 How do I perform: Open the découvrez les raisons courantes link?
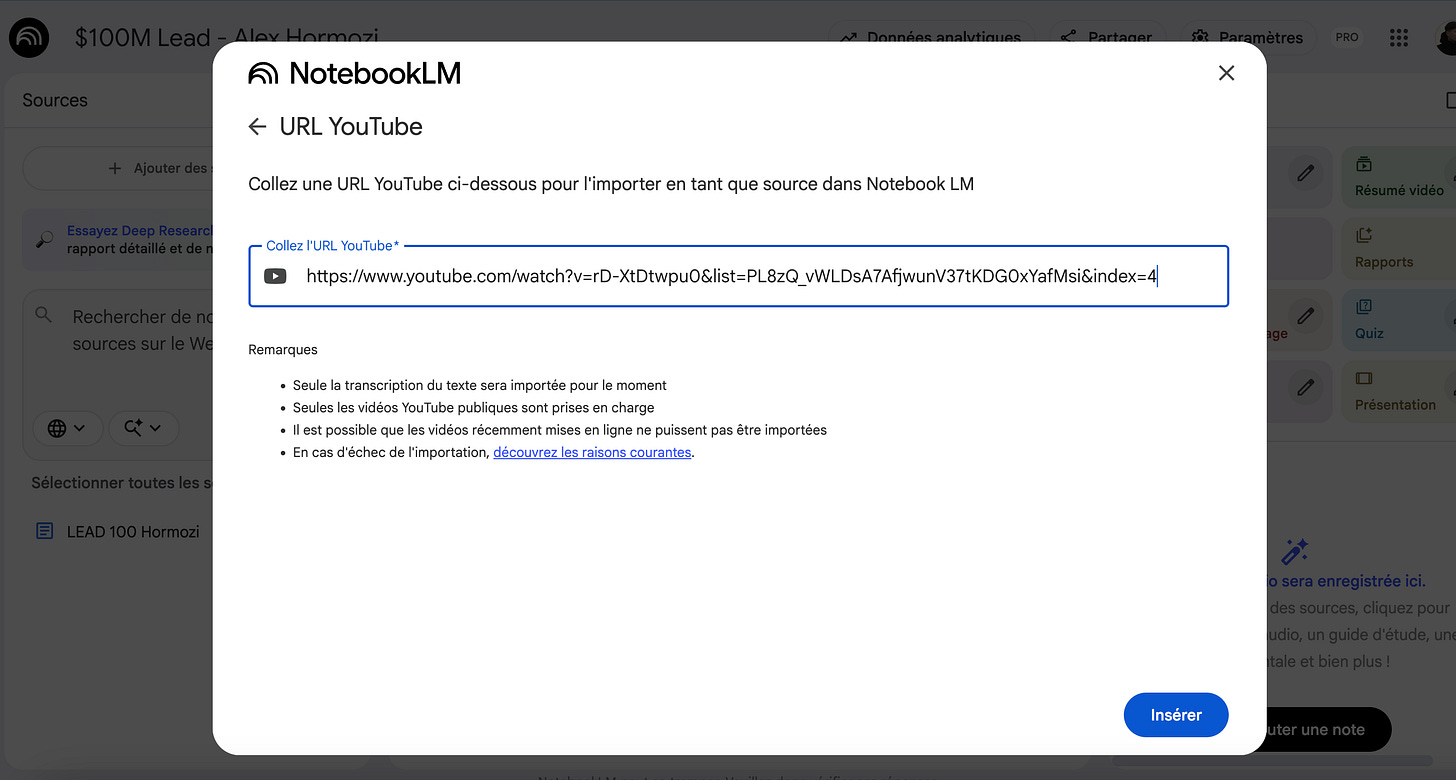pyautogui.click(x=592, y=452)
